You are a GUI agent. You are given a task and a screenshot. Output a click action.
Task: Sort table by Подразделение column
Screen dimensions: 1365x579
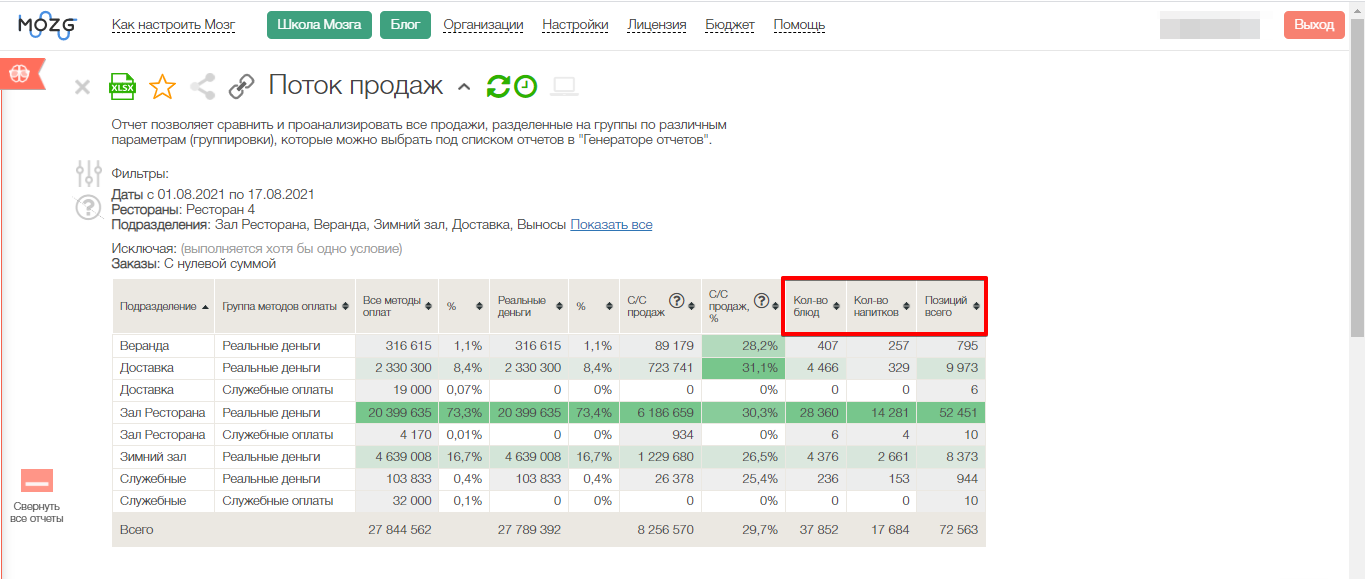click(x=164, y=306)
